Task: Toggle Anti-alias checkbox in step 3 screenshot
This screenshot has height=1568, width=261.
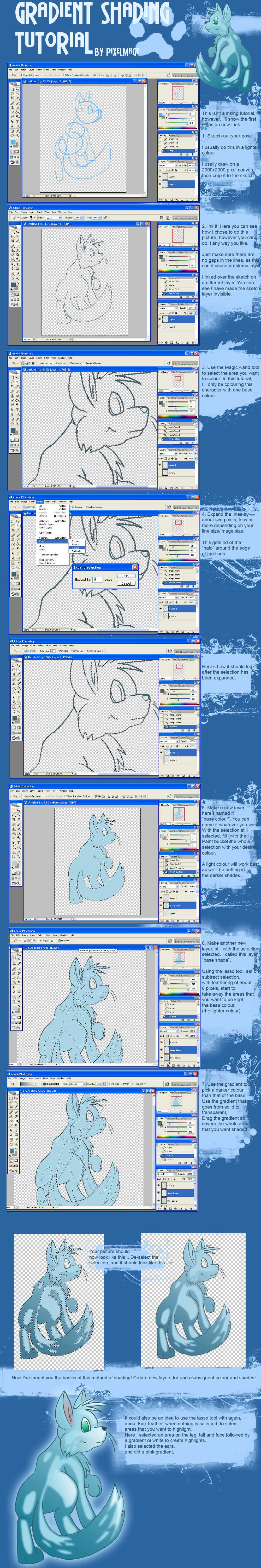Action: click(57, 364)
